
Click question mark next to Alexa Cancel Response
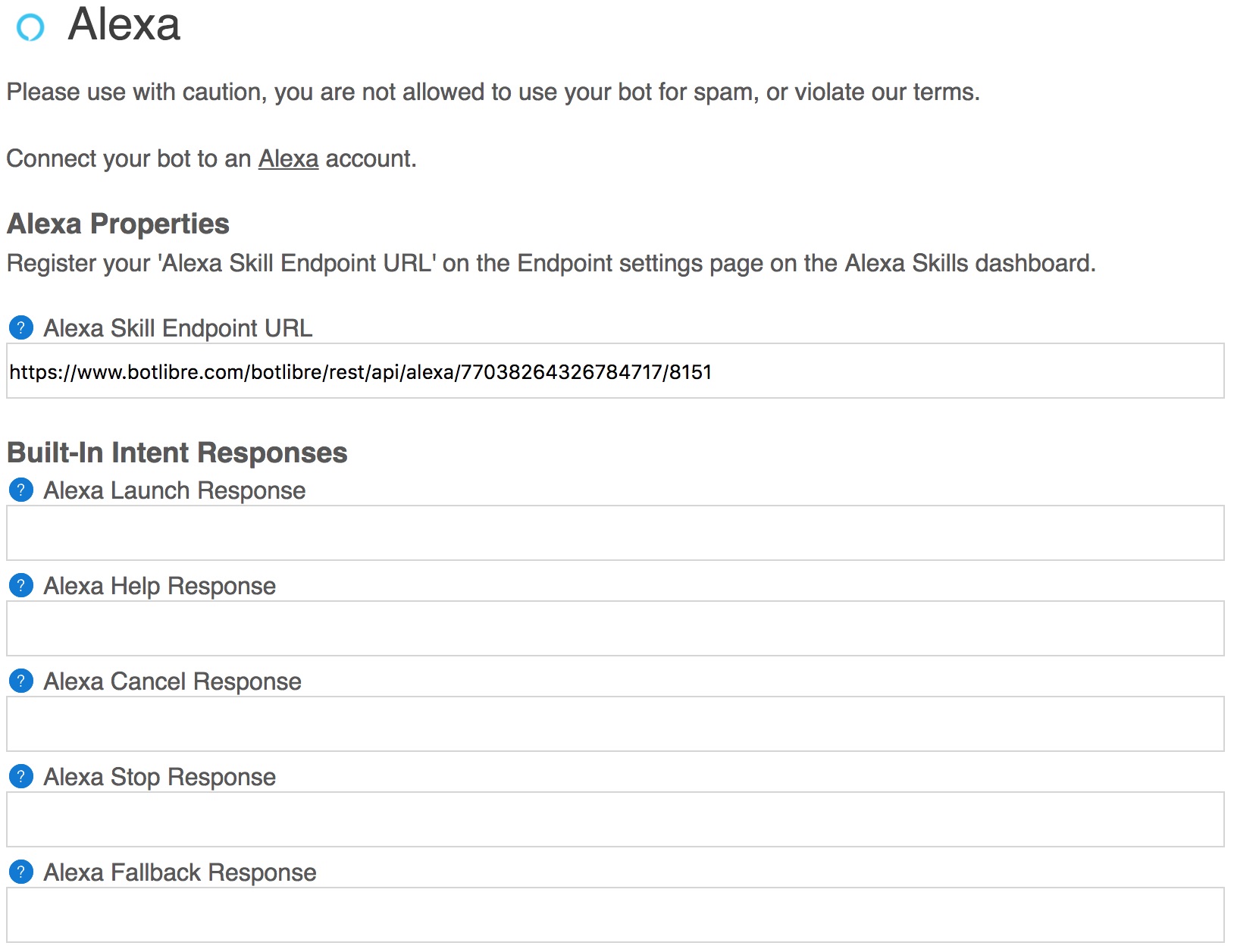(x=21, y=681)
